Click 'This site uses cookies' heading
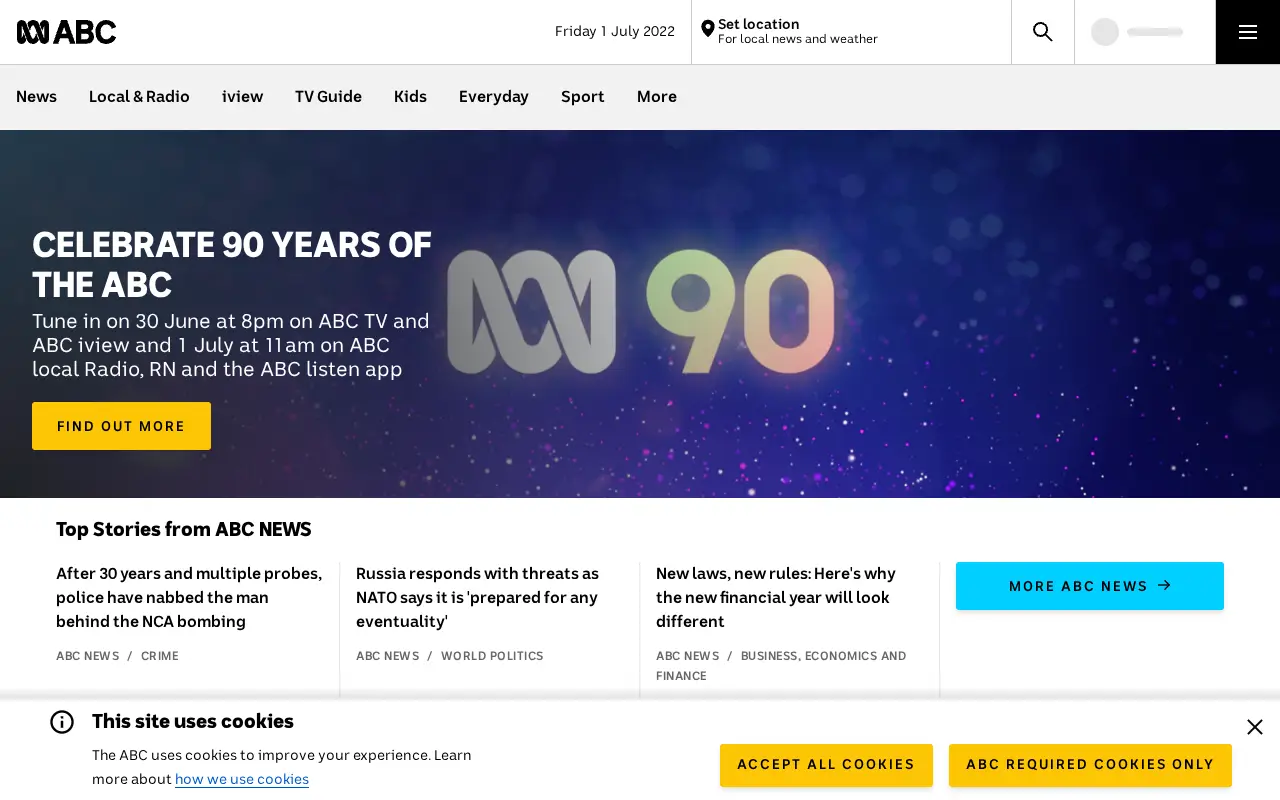The width and height of the screenshot is (1280, 800). pyautogui.click(x=193, y=722)
